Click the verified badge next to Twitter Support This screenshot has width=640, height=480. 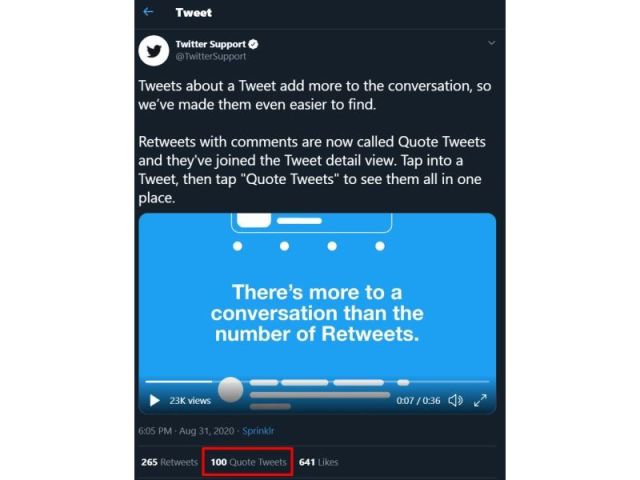[x=254, y=45]
